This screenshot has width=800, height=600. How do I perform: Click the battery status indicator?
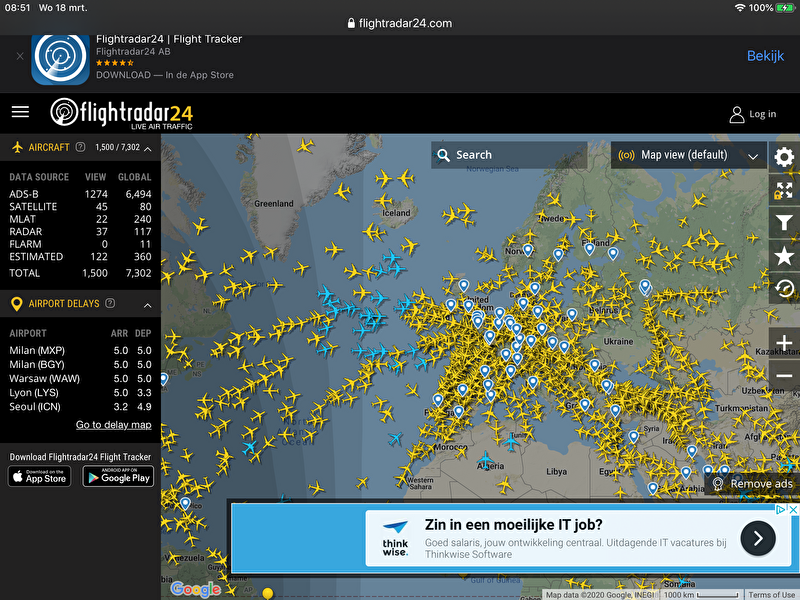pos(784,8)
